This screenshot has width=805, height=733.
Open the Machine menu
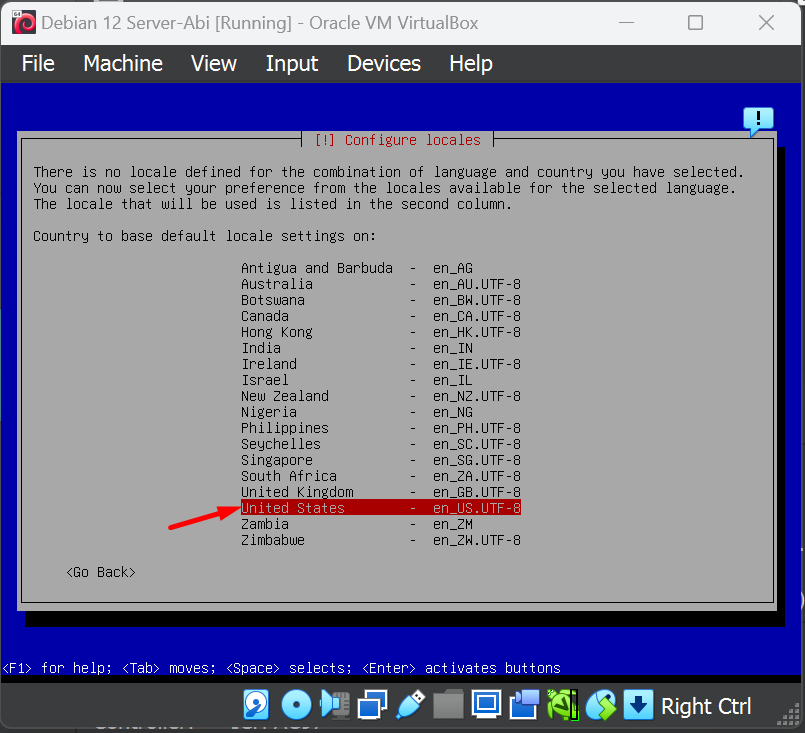tap(123, 64)
